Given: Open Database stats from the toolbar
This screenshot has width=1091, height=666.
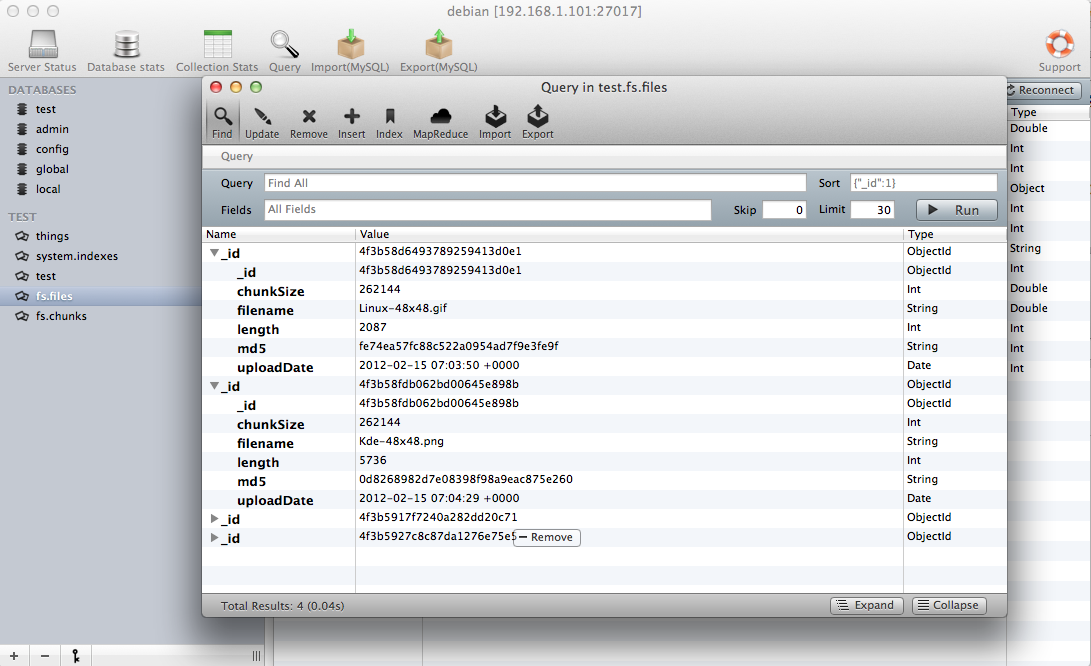Looking at the screenshot, I should tap(126, 46).
